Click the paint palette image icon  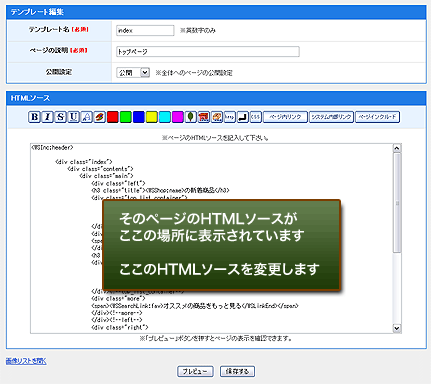pyautogui.click(x=216, y=117)
